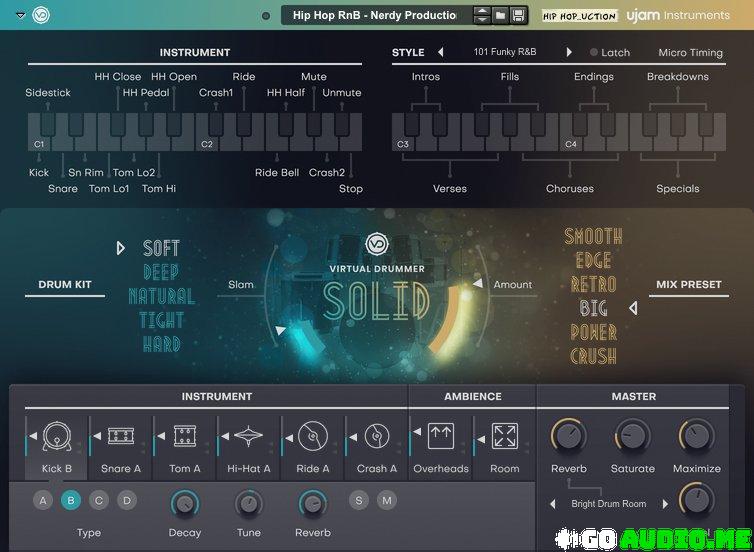Adjust the Saturate knob

pos(633,437)
